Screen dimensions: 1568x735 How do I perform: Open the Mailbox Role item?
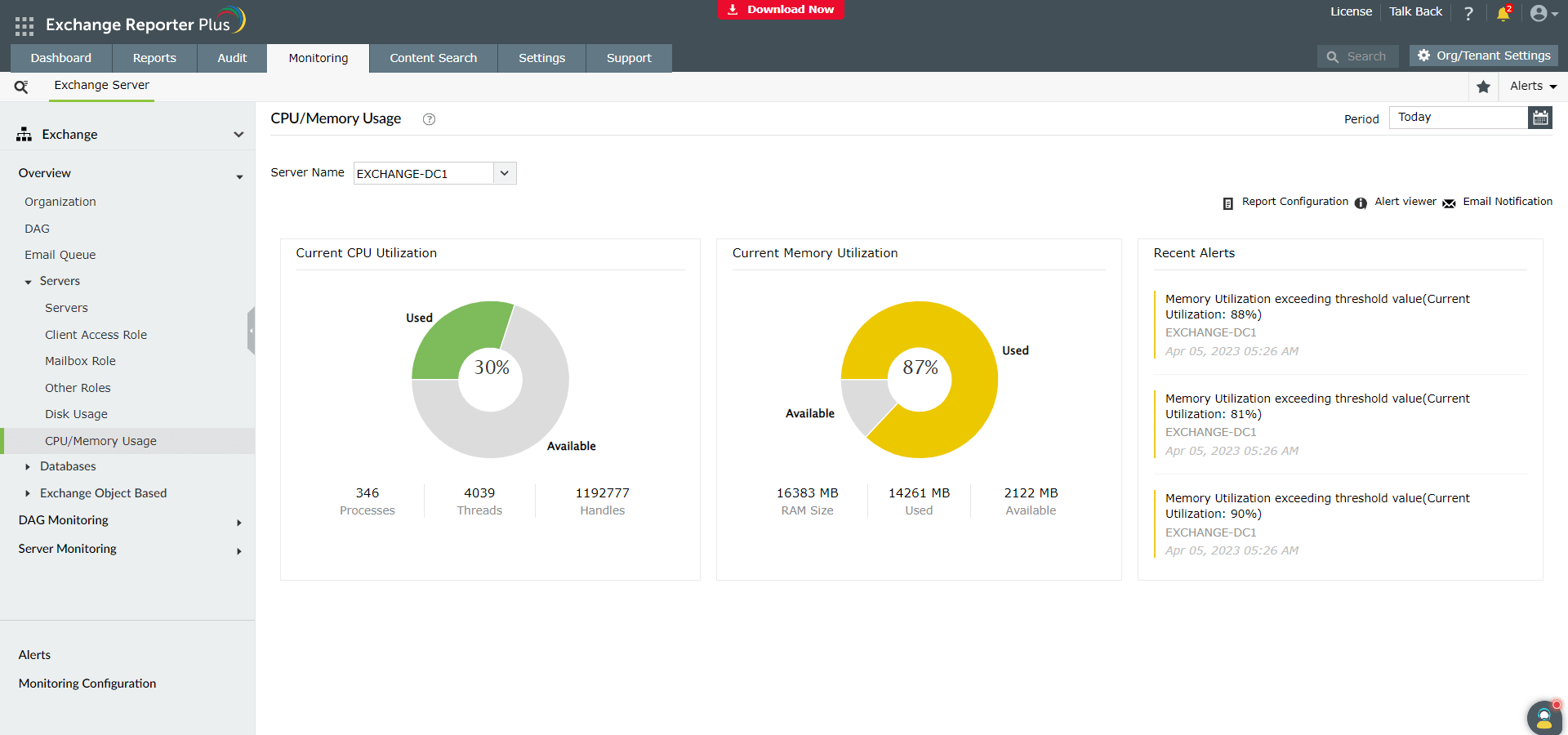[x=80, y=361]
